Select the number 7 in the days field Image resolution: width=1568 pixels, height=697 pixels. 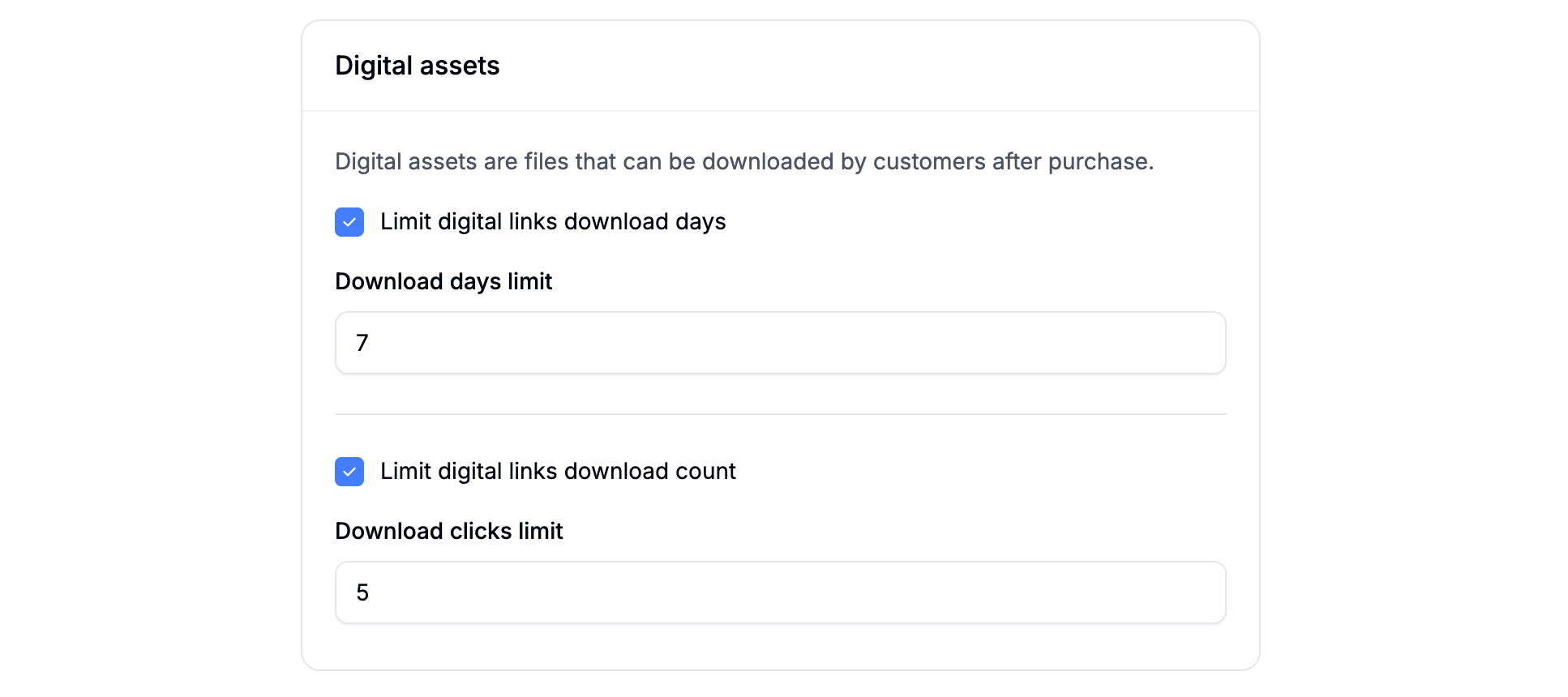pos(362,343)
